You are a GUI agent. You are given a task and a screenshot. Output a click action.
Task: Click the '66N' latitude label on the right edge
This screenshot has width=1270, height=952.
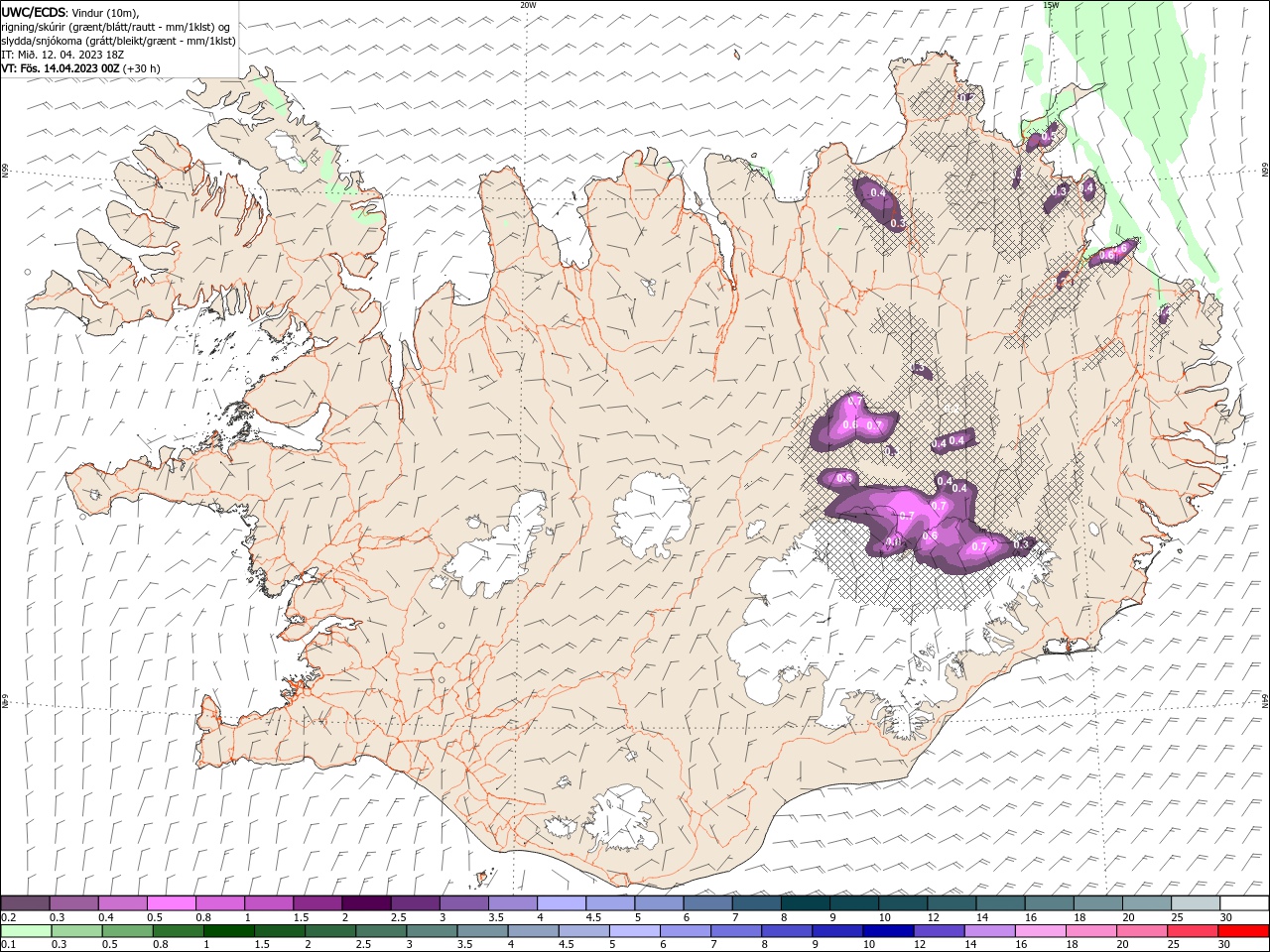(1265, 171)
